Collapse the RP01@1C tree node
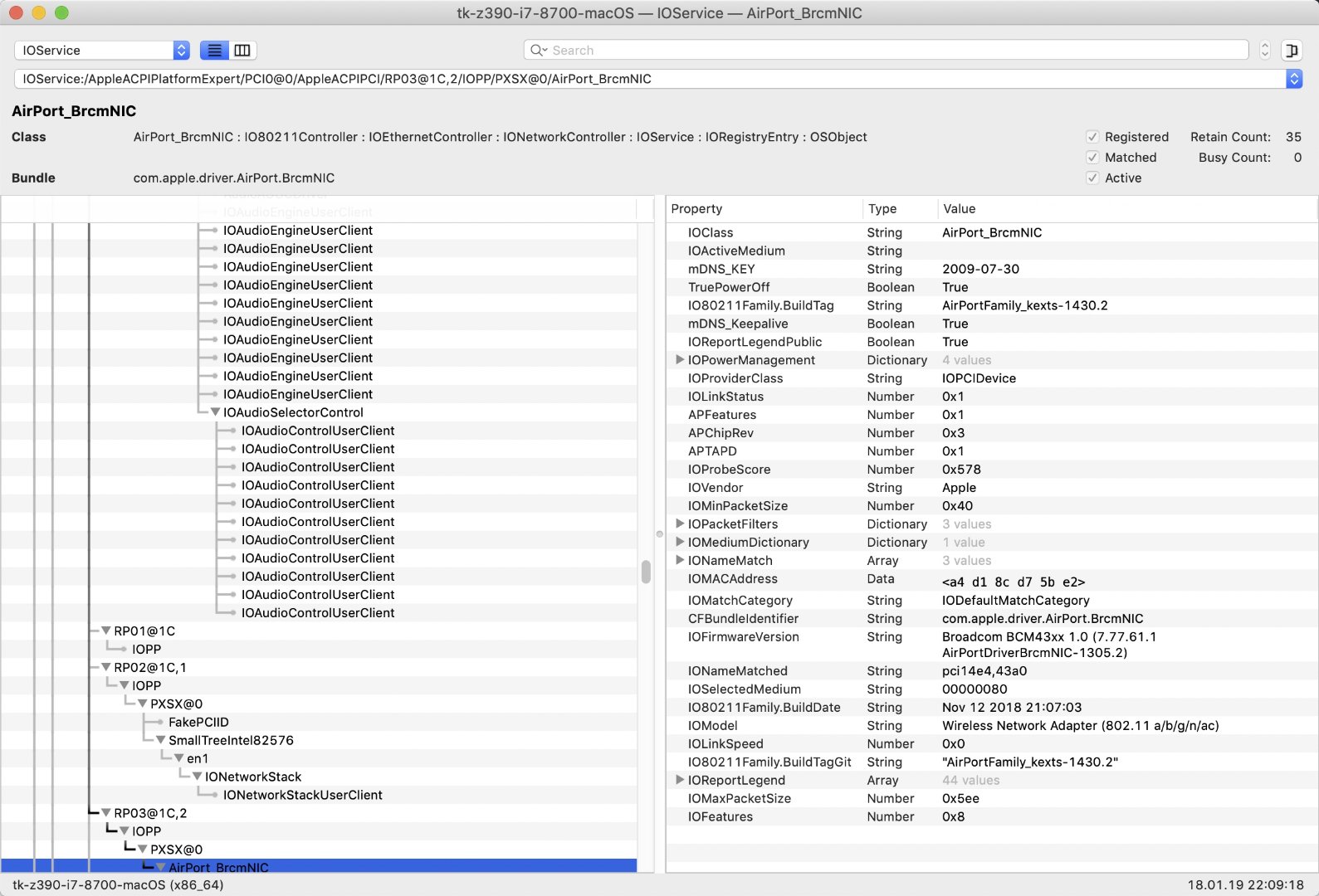 (x=106, y=631)
